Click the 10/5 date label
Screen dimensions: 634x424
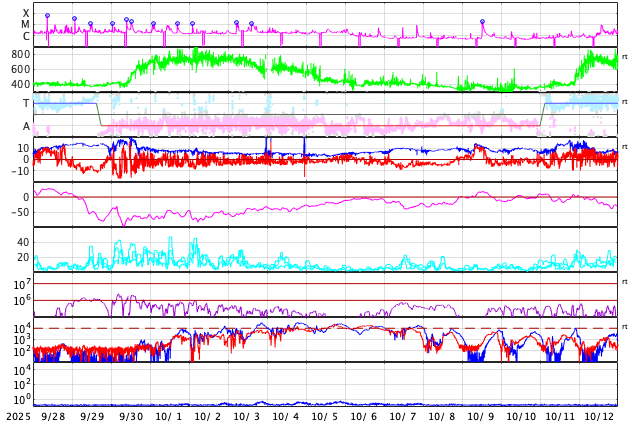click(x=324, y=416)
